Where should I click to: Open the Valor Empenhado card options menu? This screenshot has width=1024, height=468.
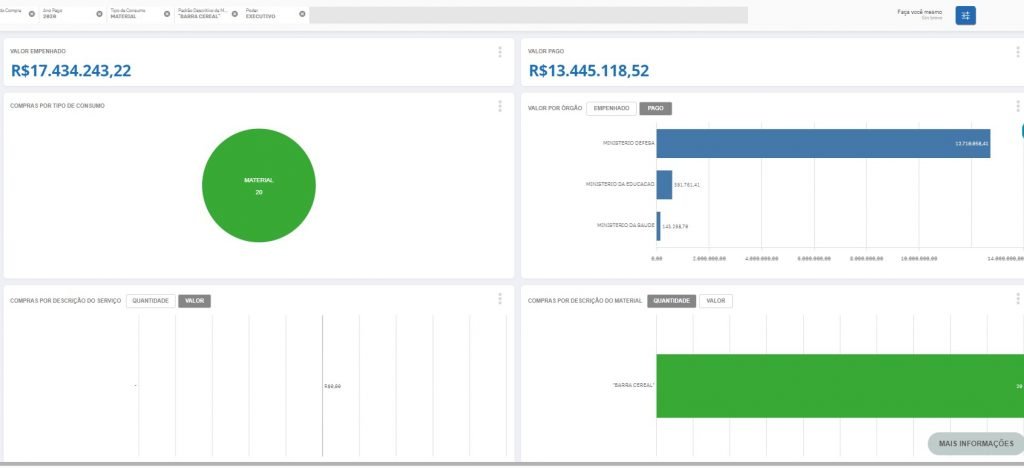[x=500, y=52]
